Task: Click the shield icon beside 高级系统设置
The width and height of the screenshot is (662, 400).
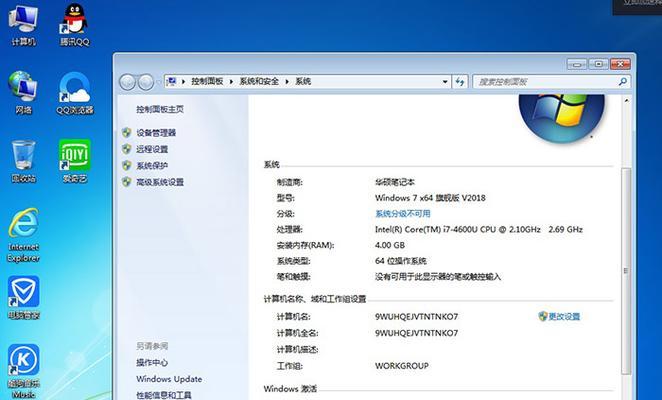Action: click(126, 182)
